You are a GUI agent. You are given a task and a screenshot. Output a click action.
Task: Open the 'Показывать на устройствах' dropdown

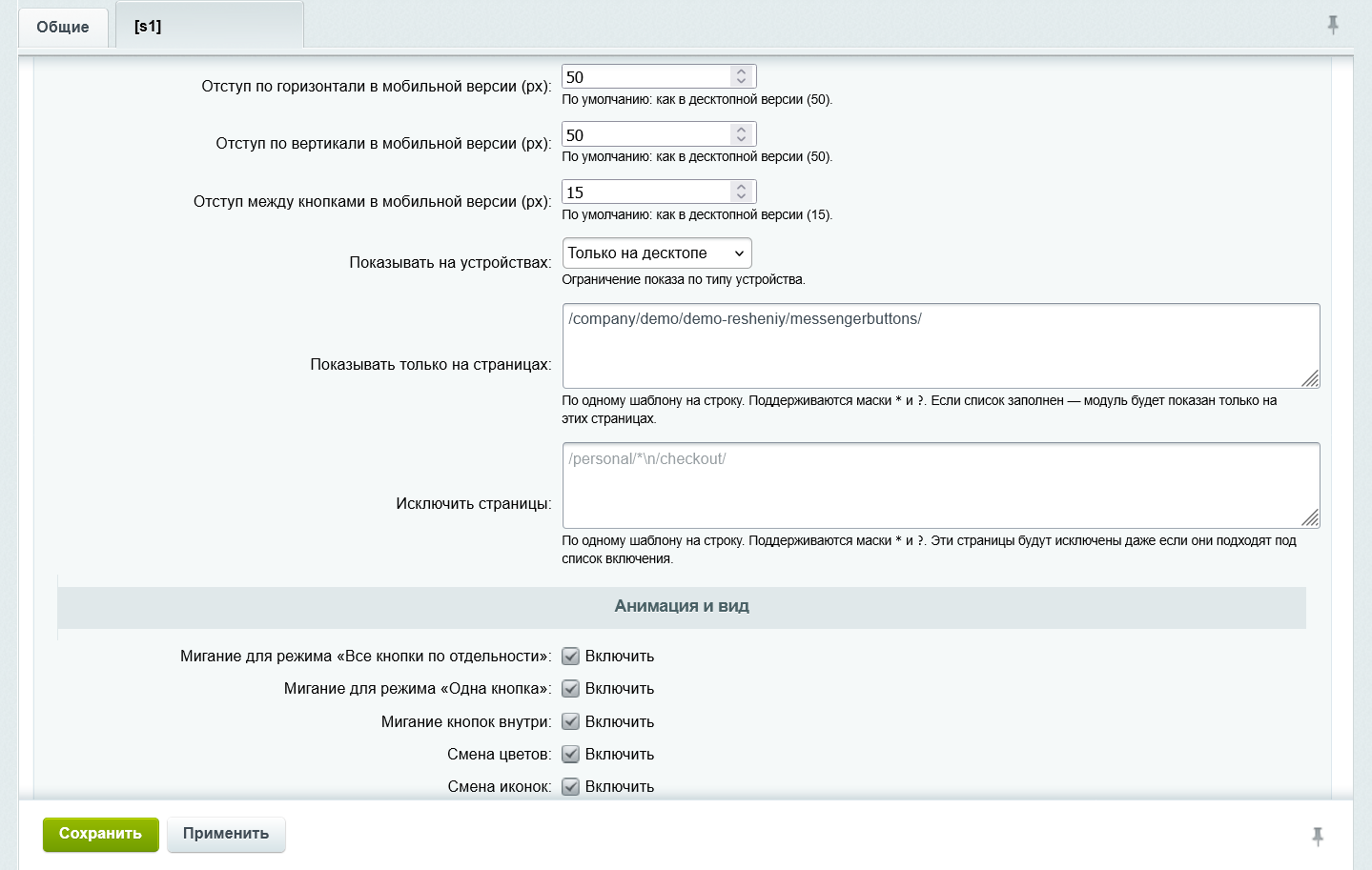tap(656, 253)
